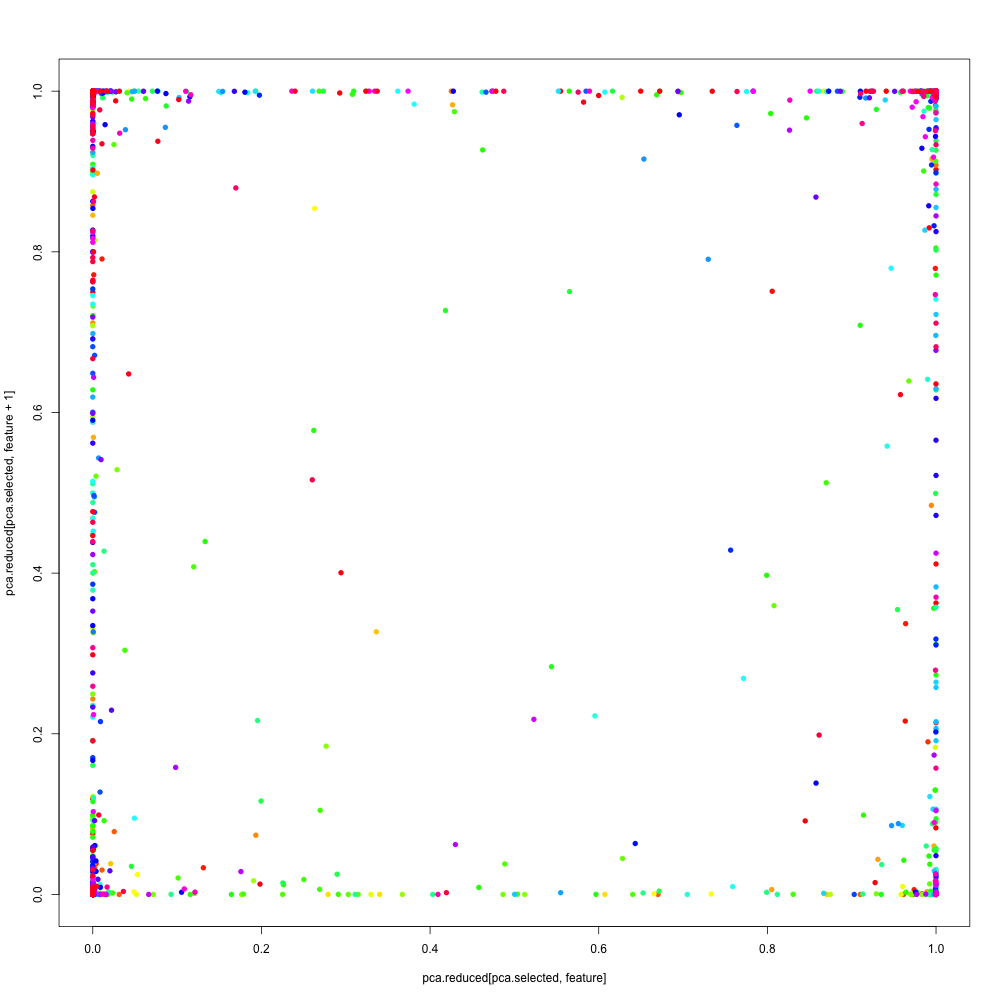Select the 0.0 tick label on the x-axis
This screenshot has width=1000, height=1000.
pos(93,942)
